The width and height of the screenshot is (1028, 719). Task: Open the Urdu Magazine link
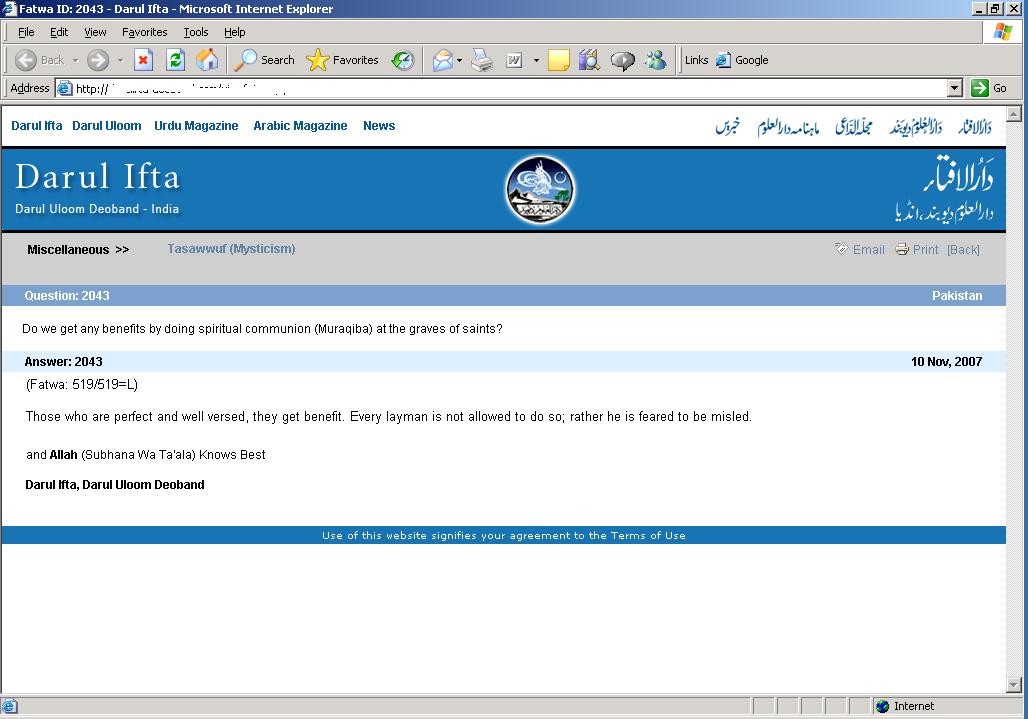click(x=196, y=126)
